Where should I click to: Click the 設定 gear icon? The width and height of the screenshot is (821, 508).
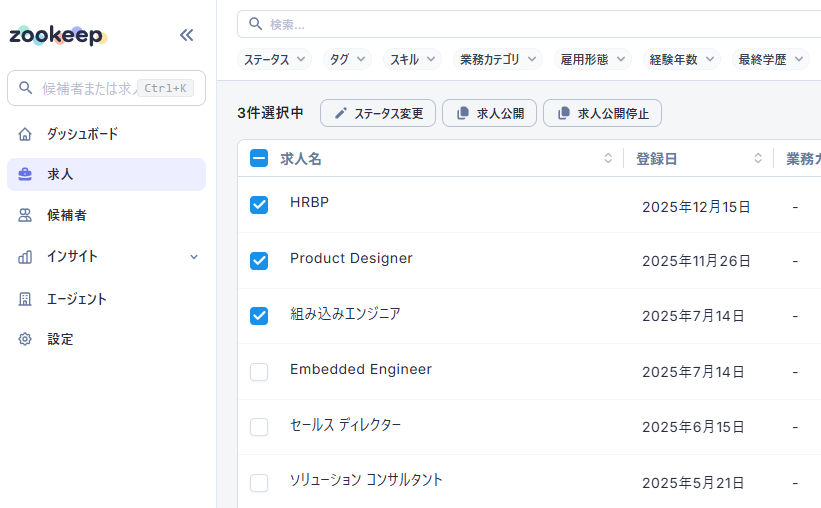click(25, 339)
